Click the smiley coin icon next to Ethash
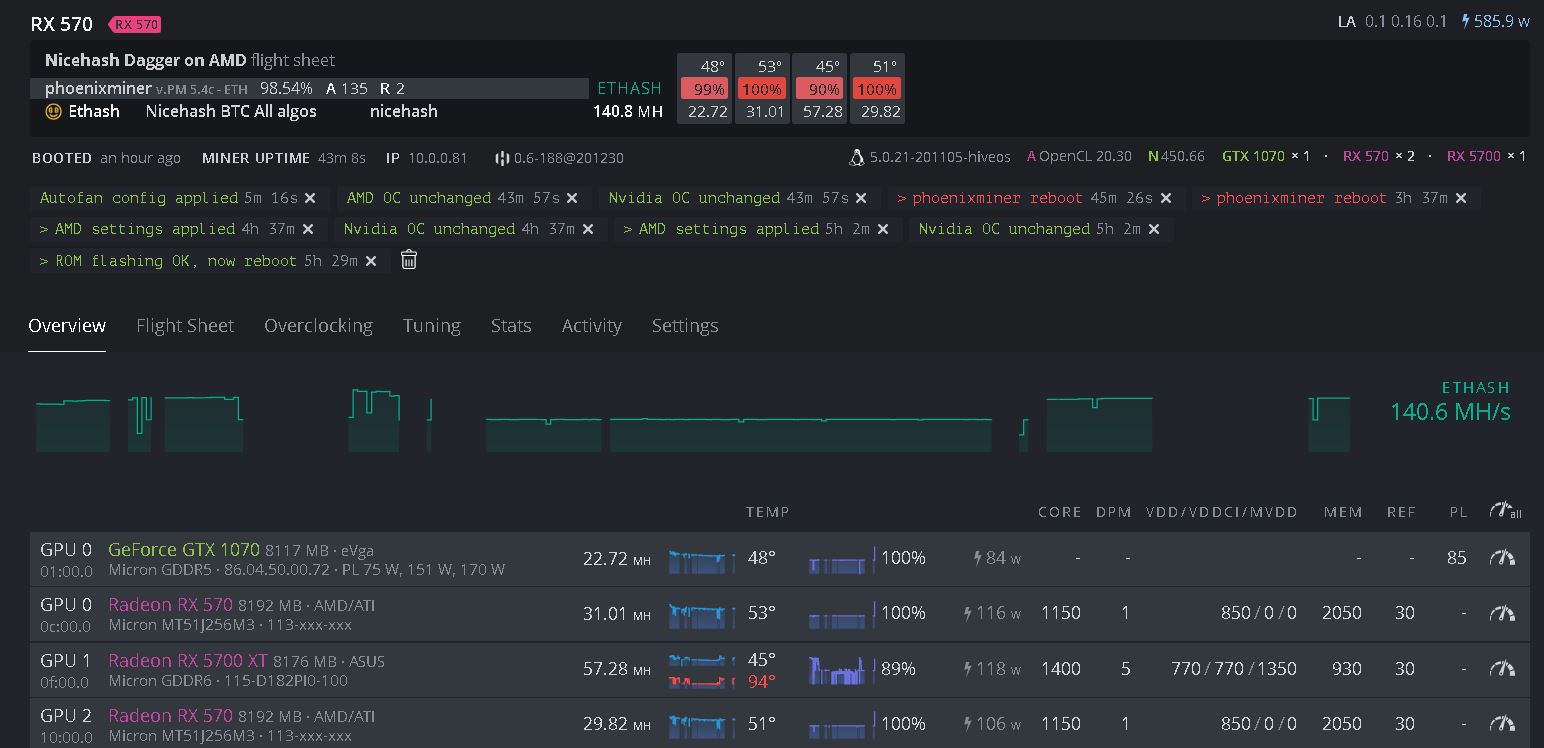1544x748 pixels. pos(53,112)
